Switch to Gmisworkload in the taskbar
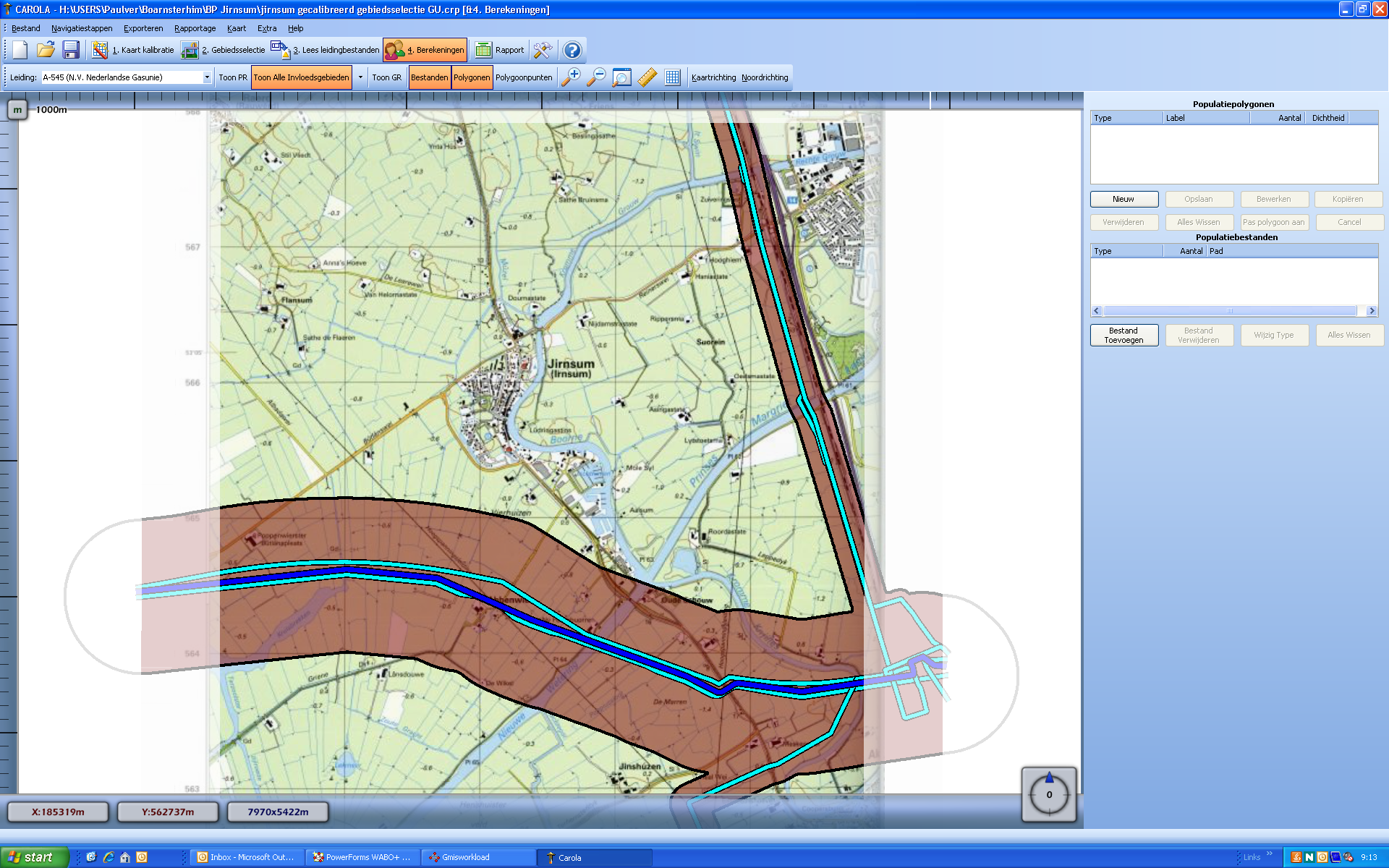Viewport: 1389px width, 868px height. pos(478,857)
